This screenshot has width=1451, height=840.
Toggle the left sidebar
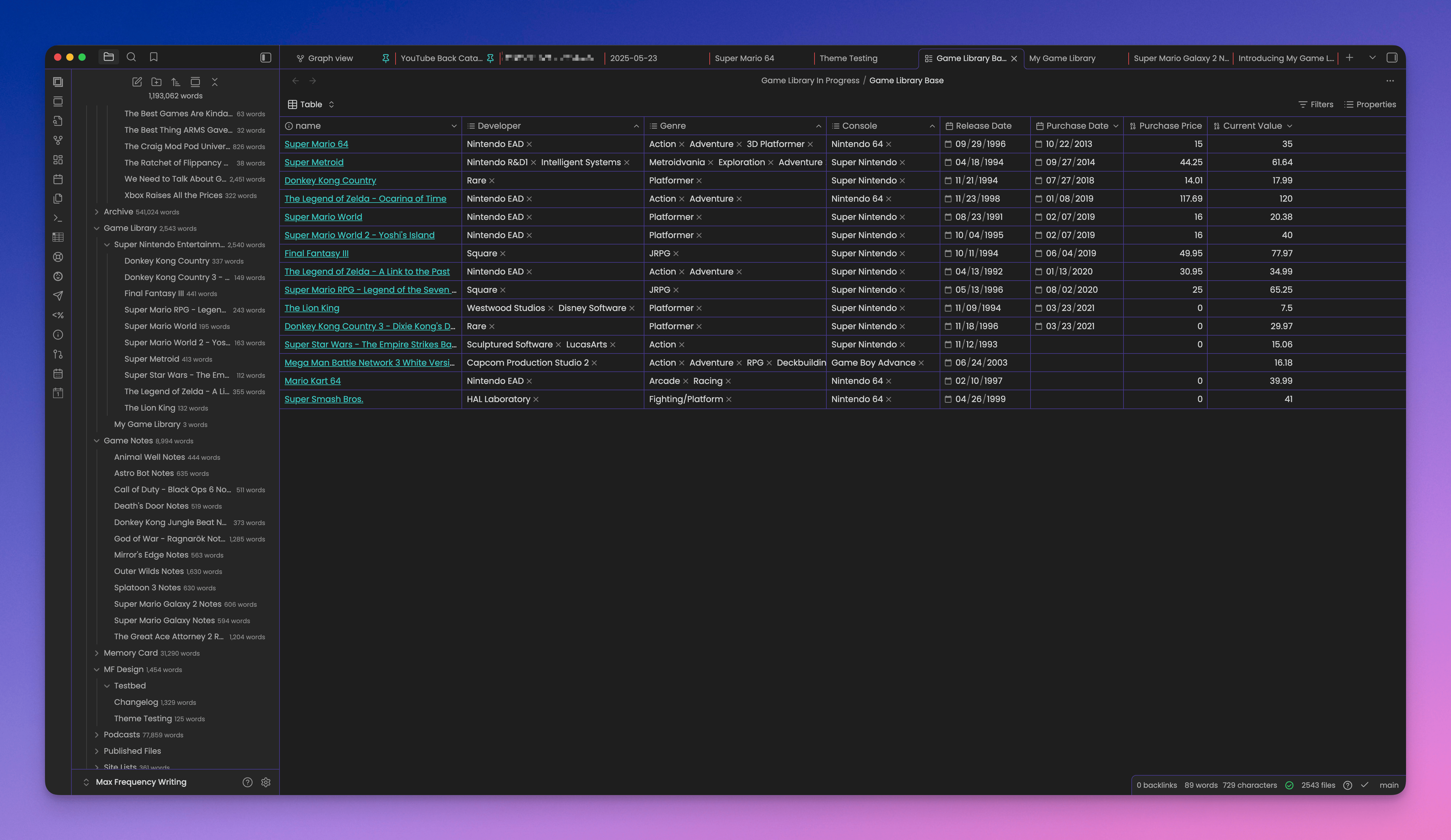266,57
